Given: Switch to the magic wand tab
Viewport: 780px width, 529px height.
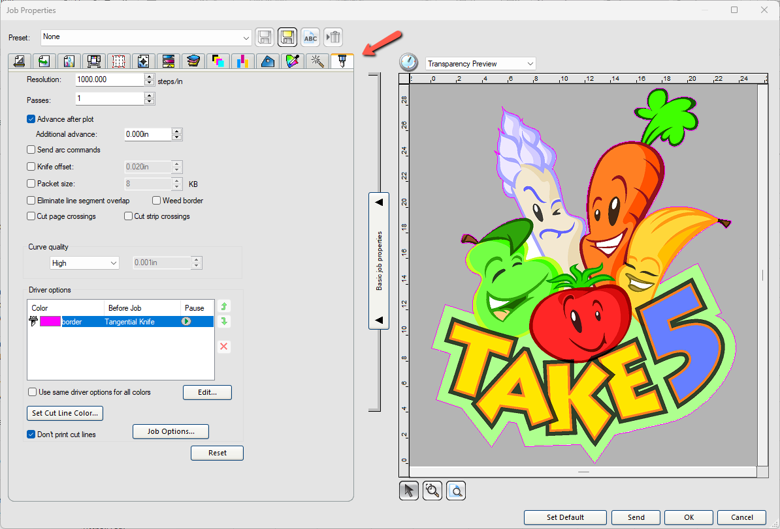Looking at the screenshot, I should tap(317, 62).
